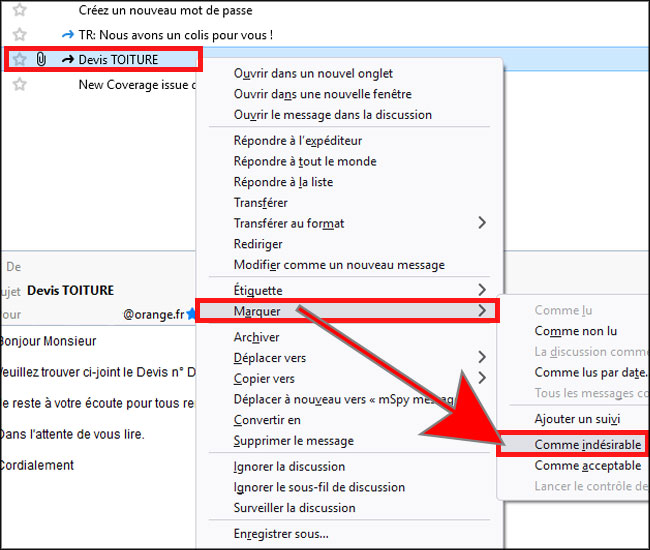Choose Ouvrir dans une nouvelle fenêtre
This screenshot has height=550, width=650.
click(323, 94)
